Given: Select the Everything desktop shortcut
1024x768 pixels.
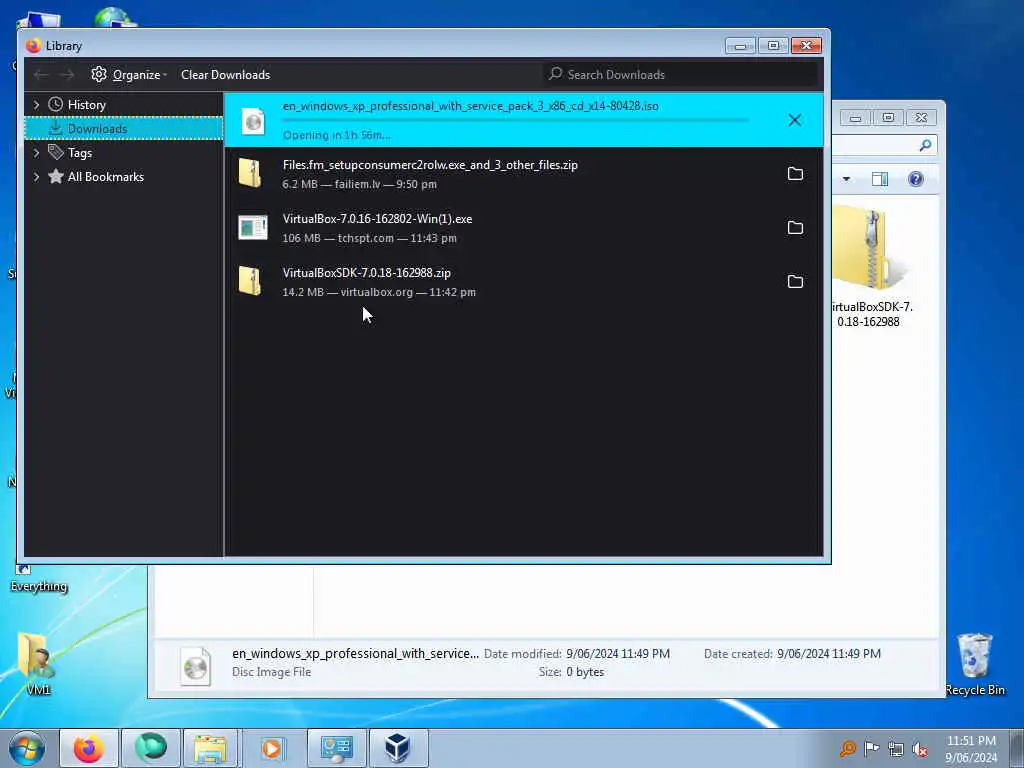Looking at the screenshot, I should (39, 579).
